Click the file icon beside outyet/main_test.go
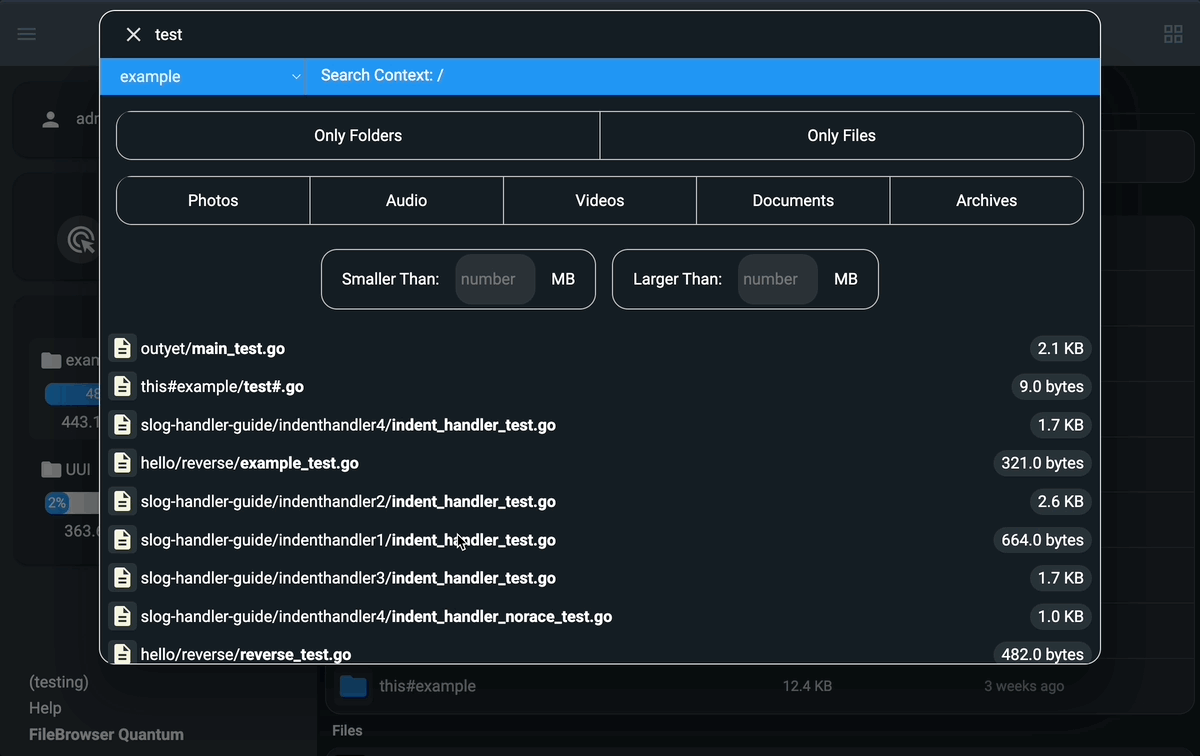Viewport: 1200px width, 756px height. [122, 348]
